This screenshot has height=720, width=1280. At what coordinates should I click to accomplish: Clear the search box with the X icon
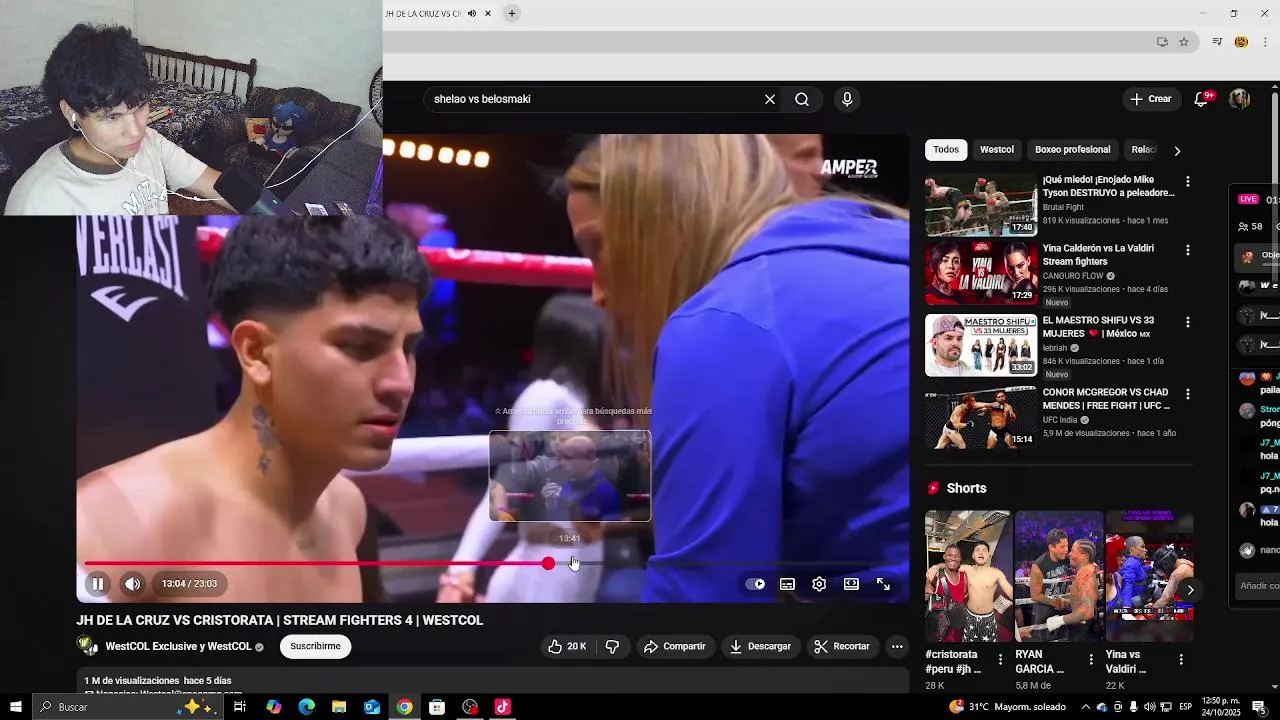click(x=770, y=99)
